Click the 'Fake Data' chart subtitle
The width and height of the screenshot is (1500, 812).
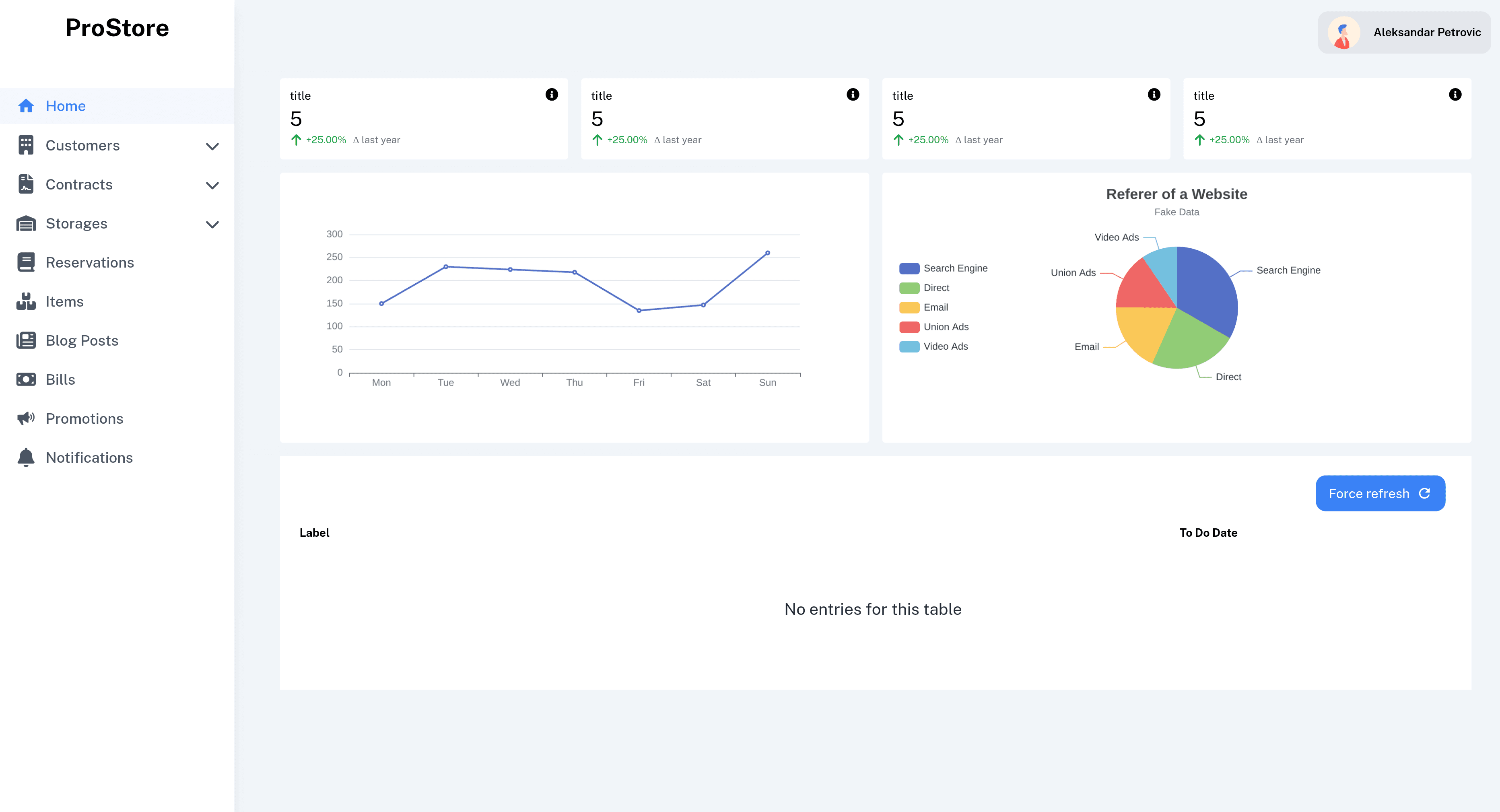pos(1176,212)
